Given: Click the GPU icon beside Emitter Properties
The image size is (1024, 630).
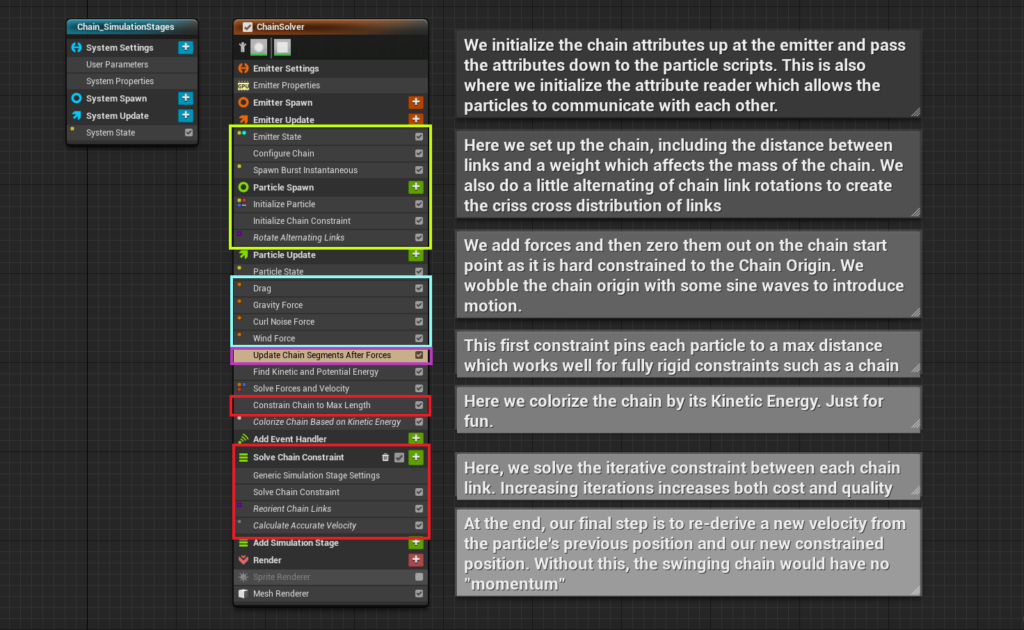Looking at the screenshot, I should (243, 86).
